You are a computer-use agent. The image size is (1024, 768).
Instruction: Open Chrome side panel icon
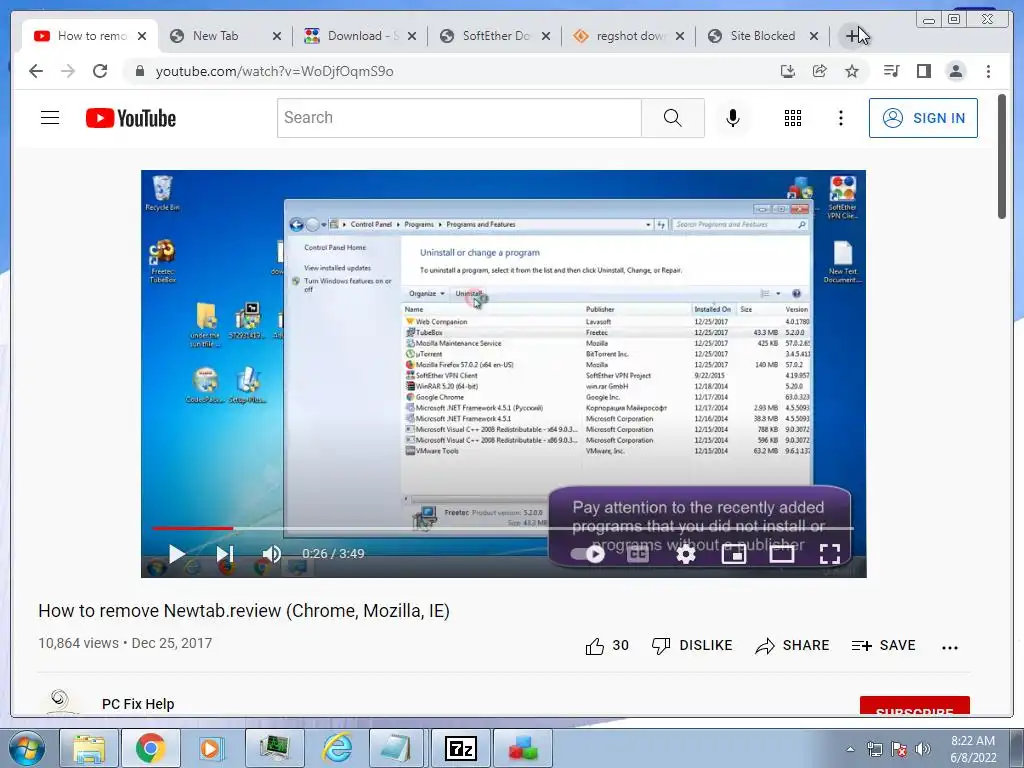click(923, 71)
